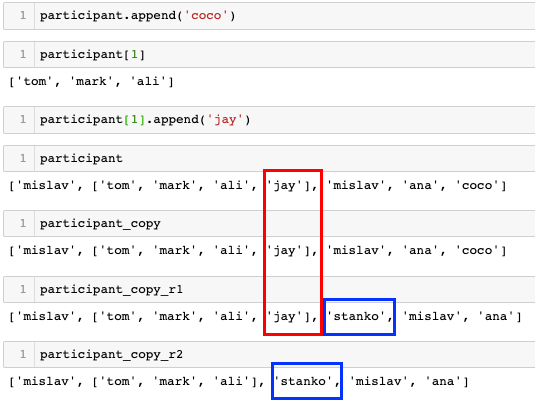535x402 pixels.
Task: Click the output below the participant_copy_r1 cell
Action: [265, 317]
